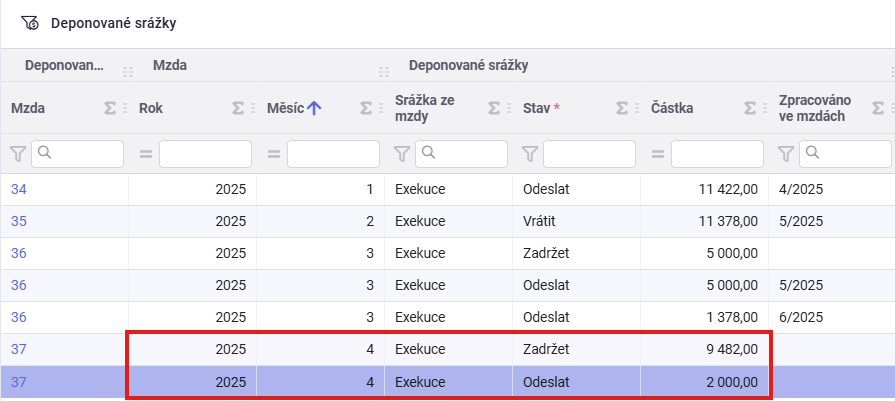The image size is (895, 401).
Task: Click the sum icon in Zpracováno ve mzdách column
Action: tap(879, 108)
